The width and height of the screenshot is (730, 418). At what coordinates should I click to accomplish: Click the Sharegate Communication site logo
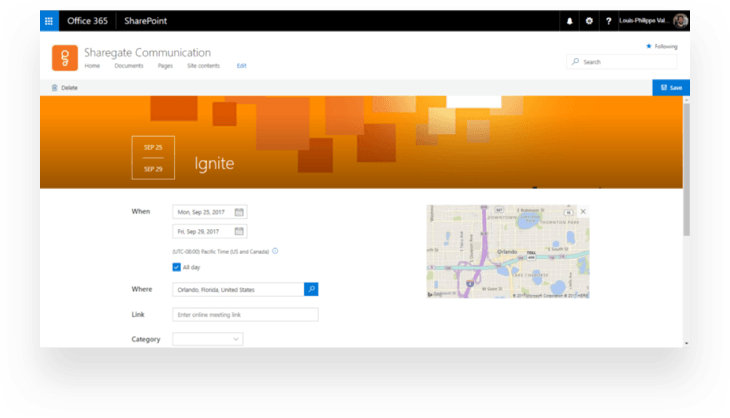coord(65,58)
